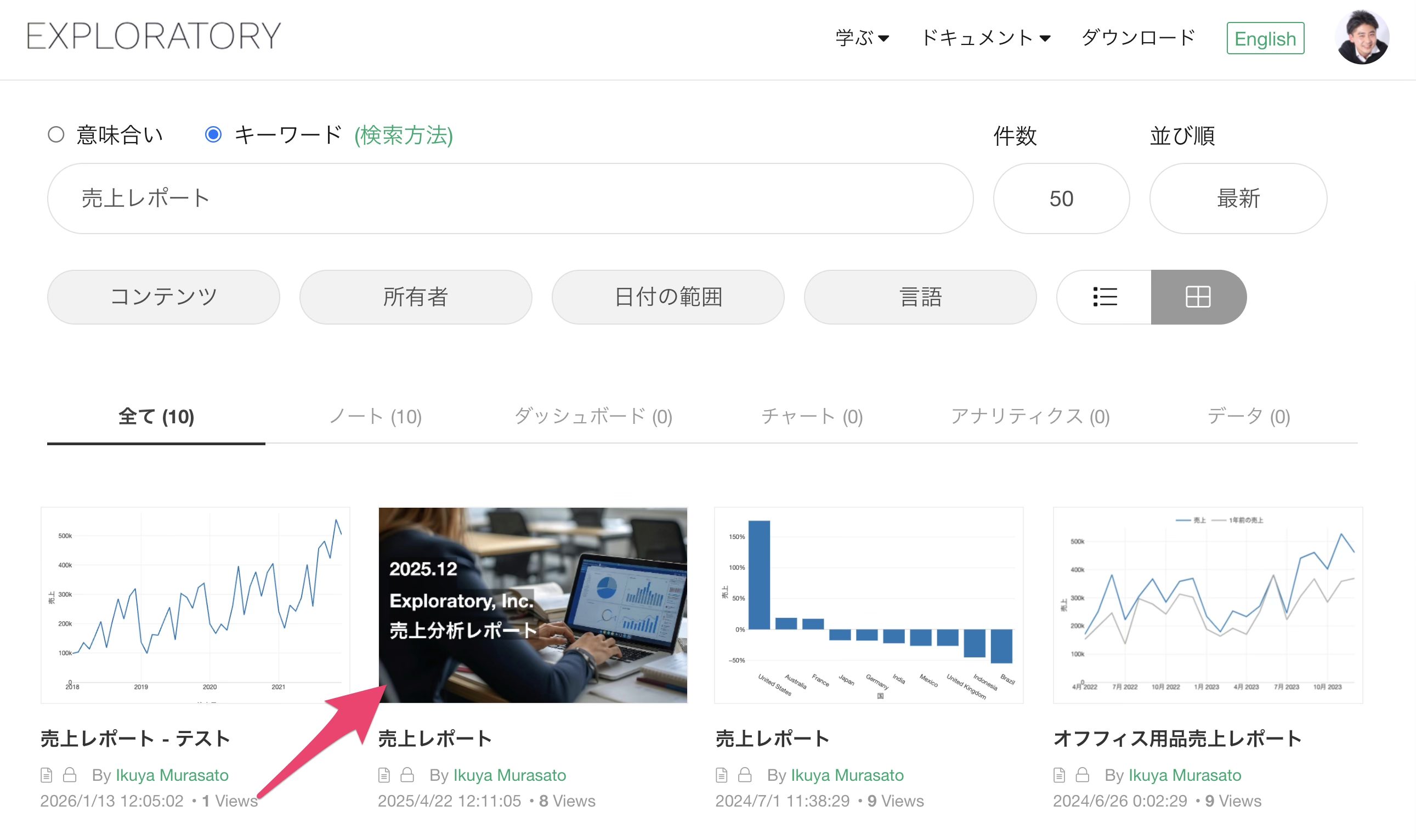Open the 学ぶ dropdown menu
Image resolution: width=1416 pixels, height=840 pixels.
point(862,38)
